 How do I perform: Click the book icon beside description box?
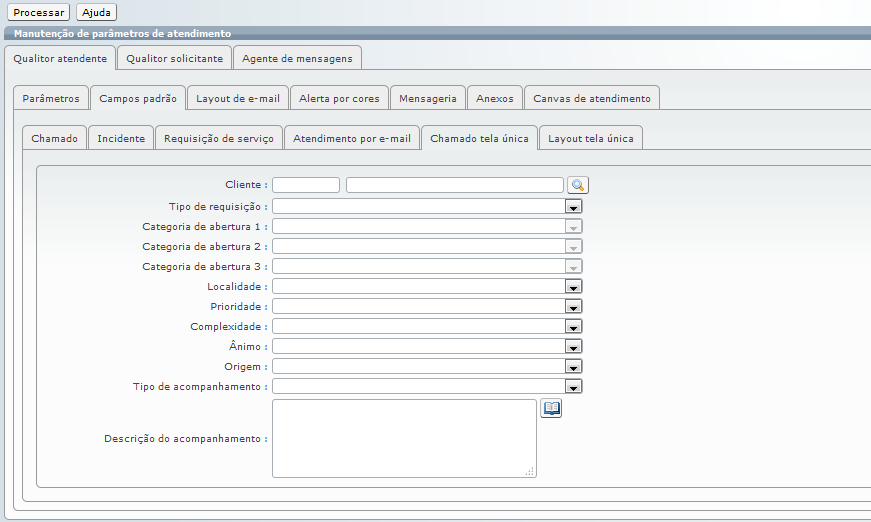[551, 408]
